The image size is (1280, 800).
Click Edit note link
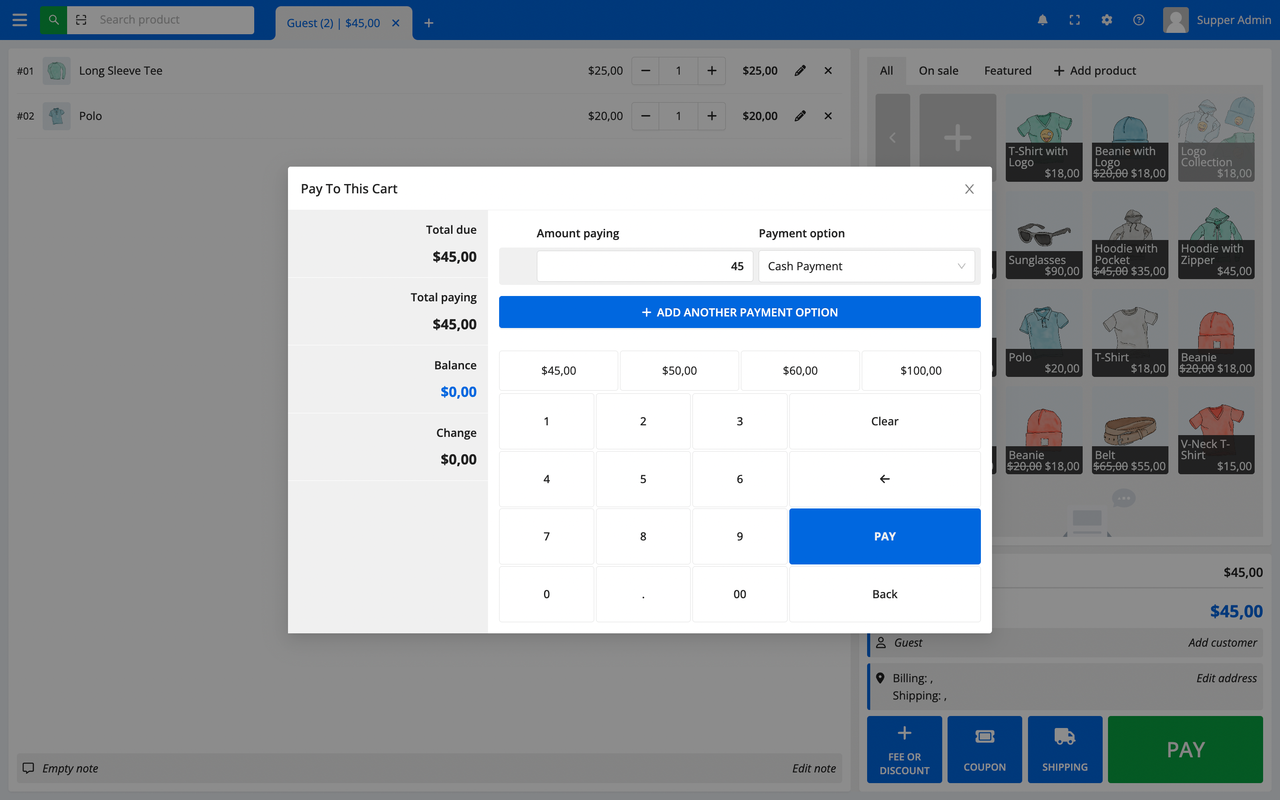pyautogui.click(x=814, y=768)
